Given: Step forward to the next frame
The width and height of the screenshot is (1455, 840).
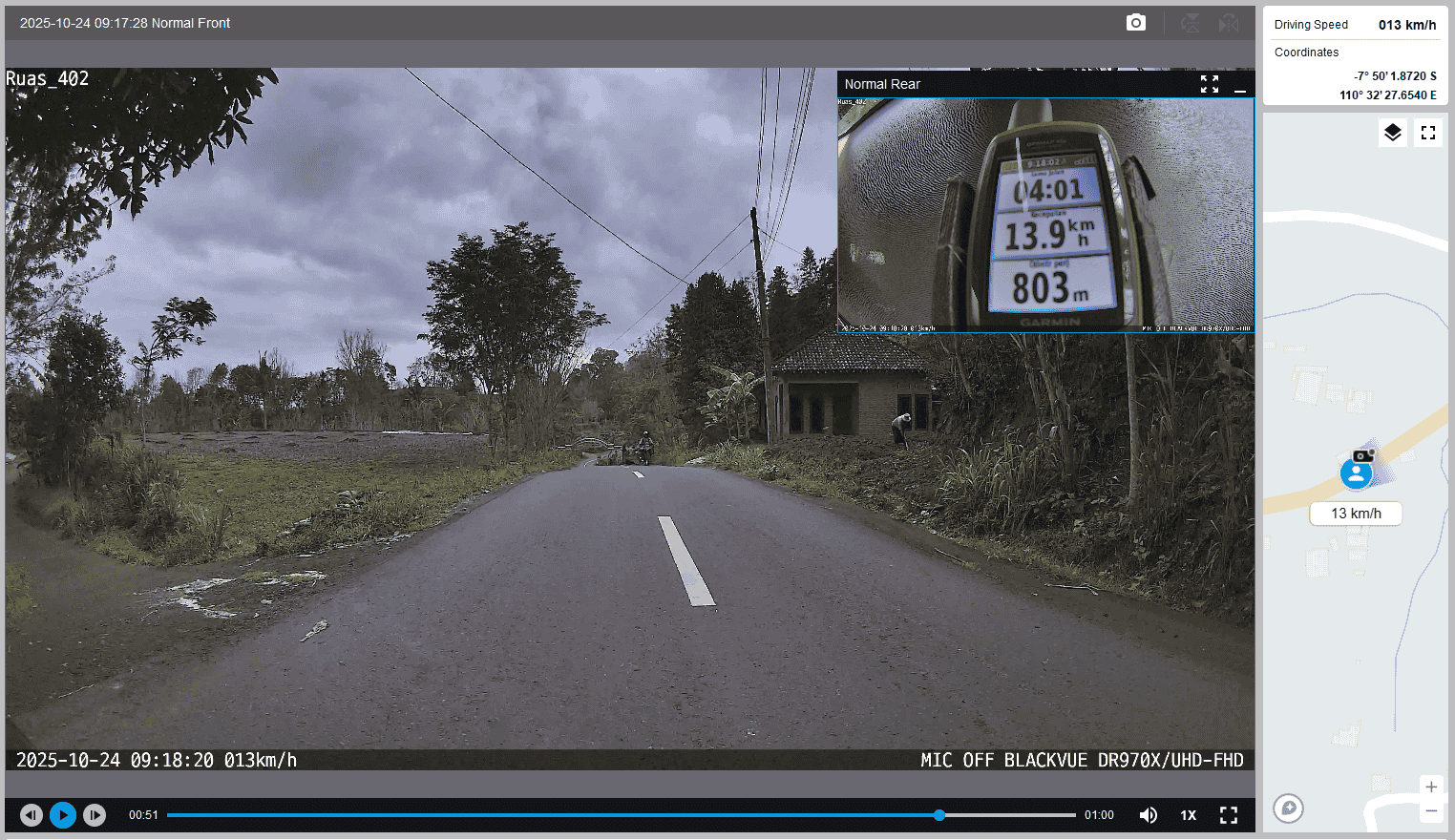Looking at the screenshot, I should pos(95,815).
